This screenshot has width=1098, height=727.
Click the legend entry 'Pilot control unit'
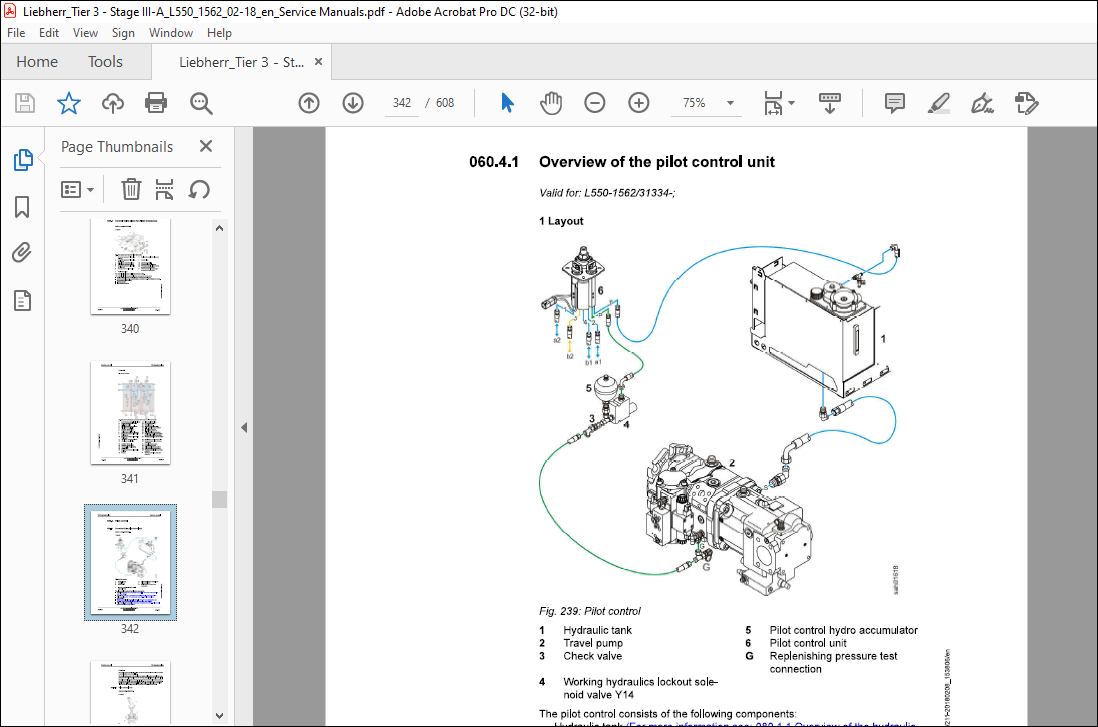(x=808, y=643)
